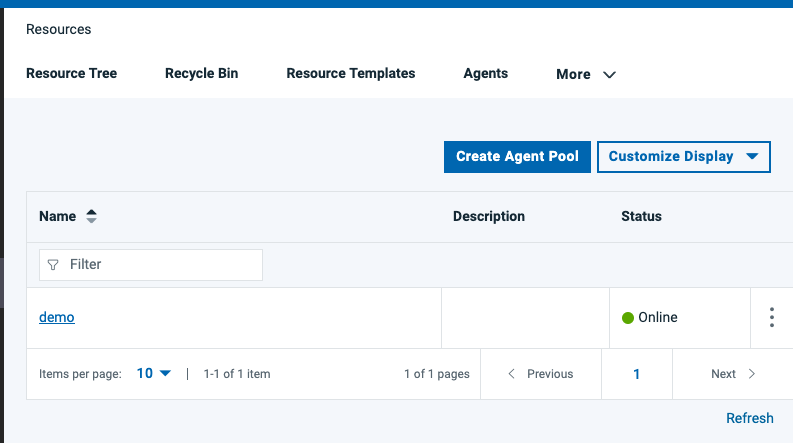
Task: Click the Name filter input field
Action: (x=151, y=264)
